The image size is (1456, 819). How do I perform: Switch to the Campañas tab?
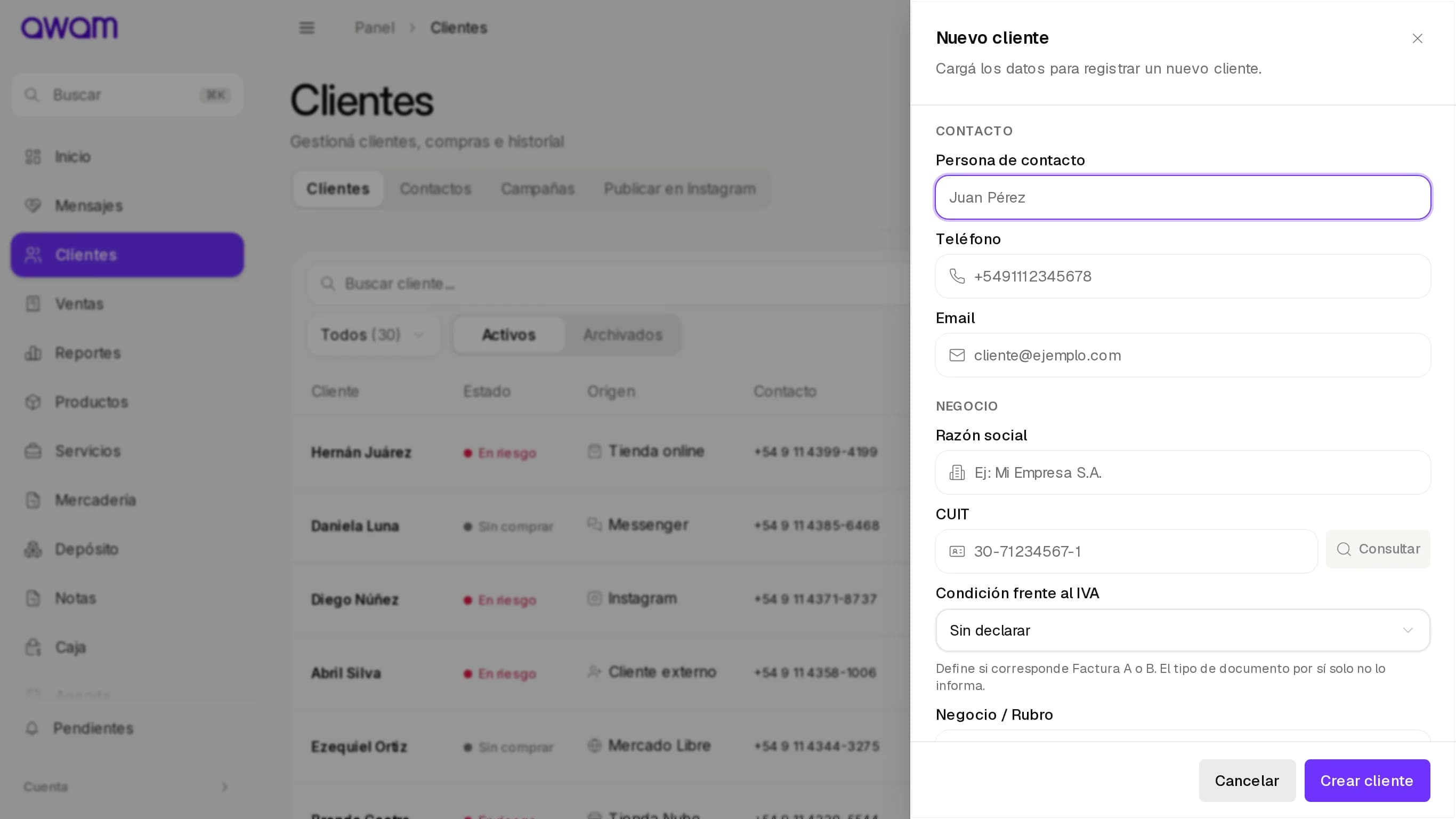(x=538, y=189)
